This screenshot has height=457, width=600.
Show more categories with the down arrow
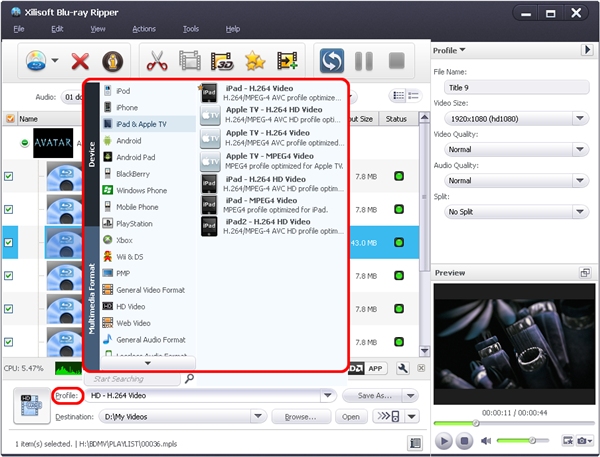click(148, 363)
